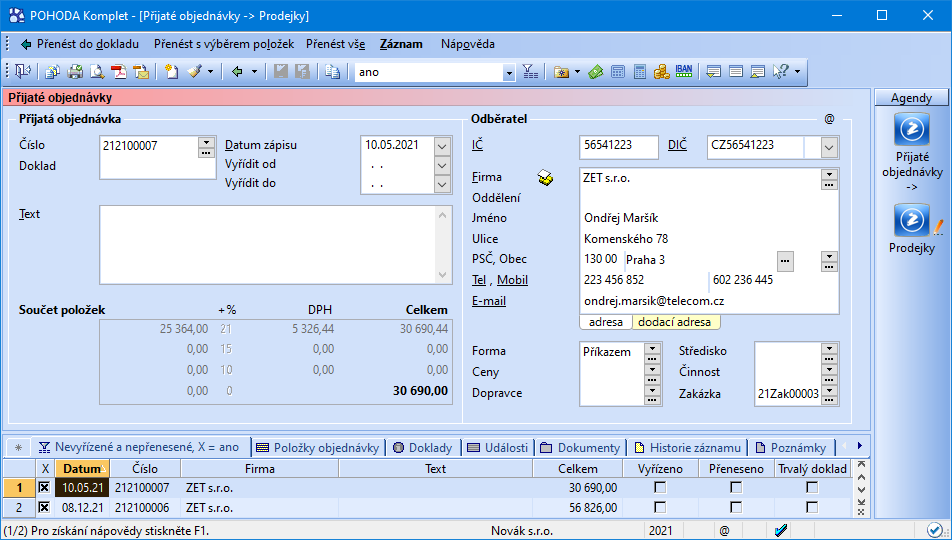Switch to Dokumenty tab
This screenshot has width=952, height=540.
pyautogui.click(x=580, y=448)
